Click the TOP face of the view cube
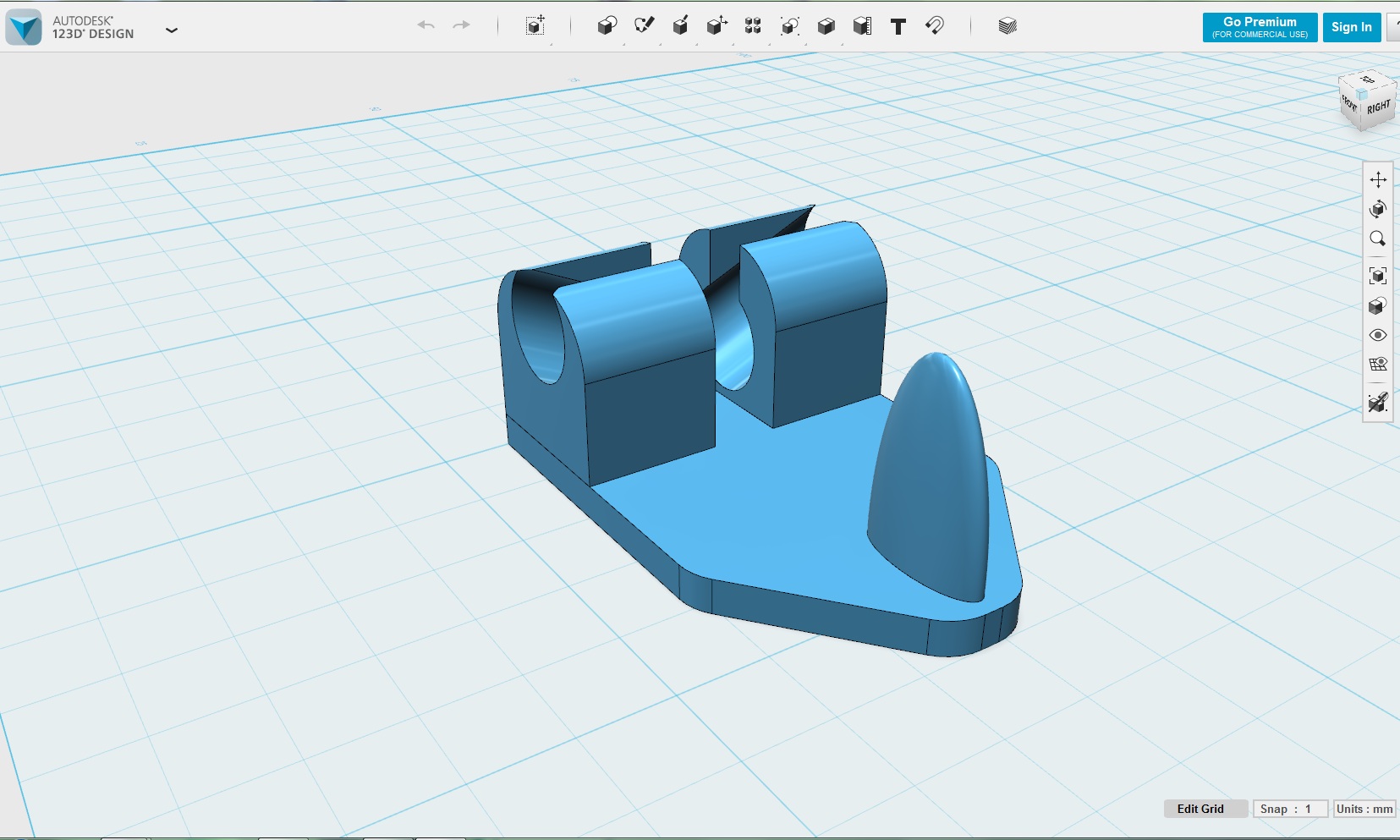1400x840 pixels. [1367, 81]
